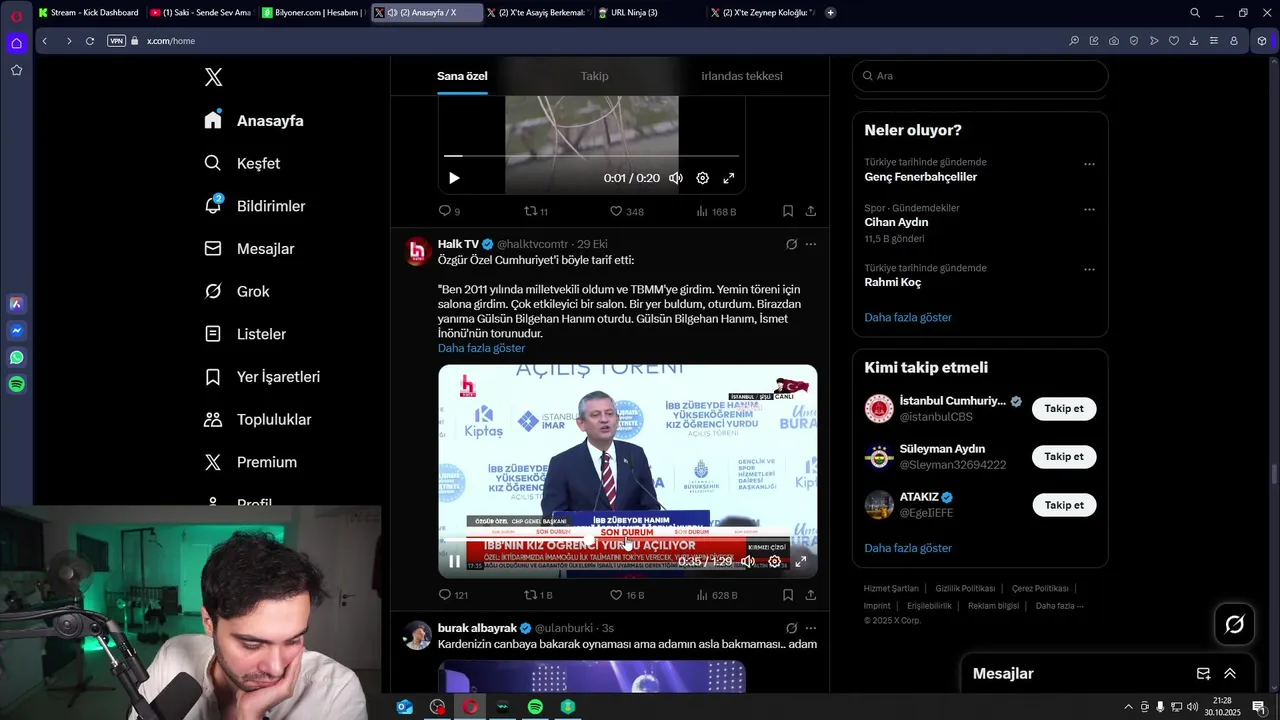
Task: Open Listeler in the sidebar
Action: (245, 334)
